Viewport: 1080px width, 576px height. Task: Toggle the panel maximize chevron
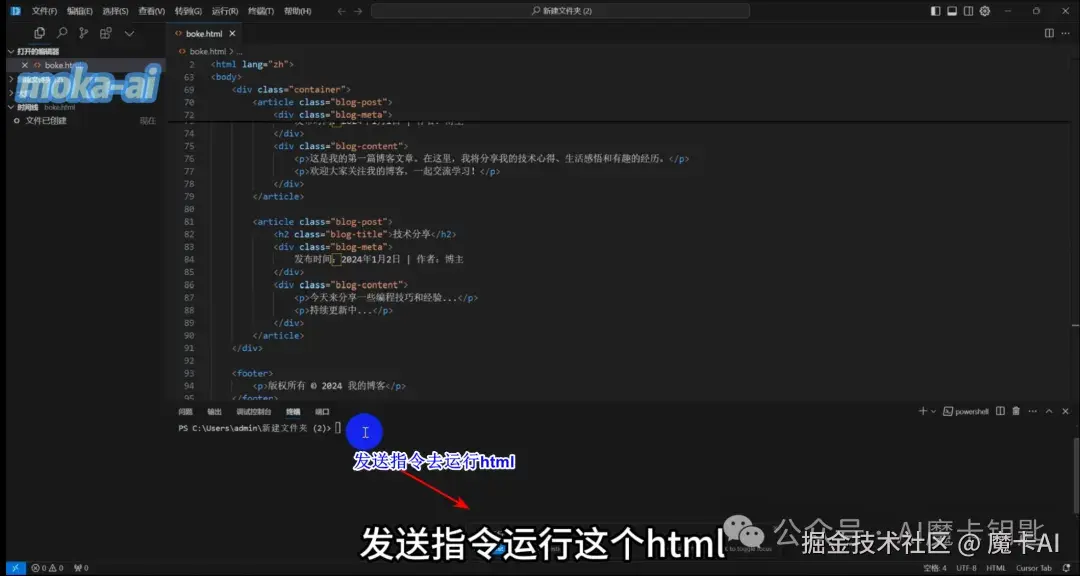1049,411
